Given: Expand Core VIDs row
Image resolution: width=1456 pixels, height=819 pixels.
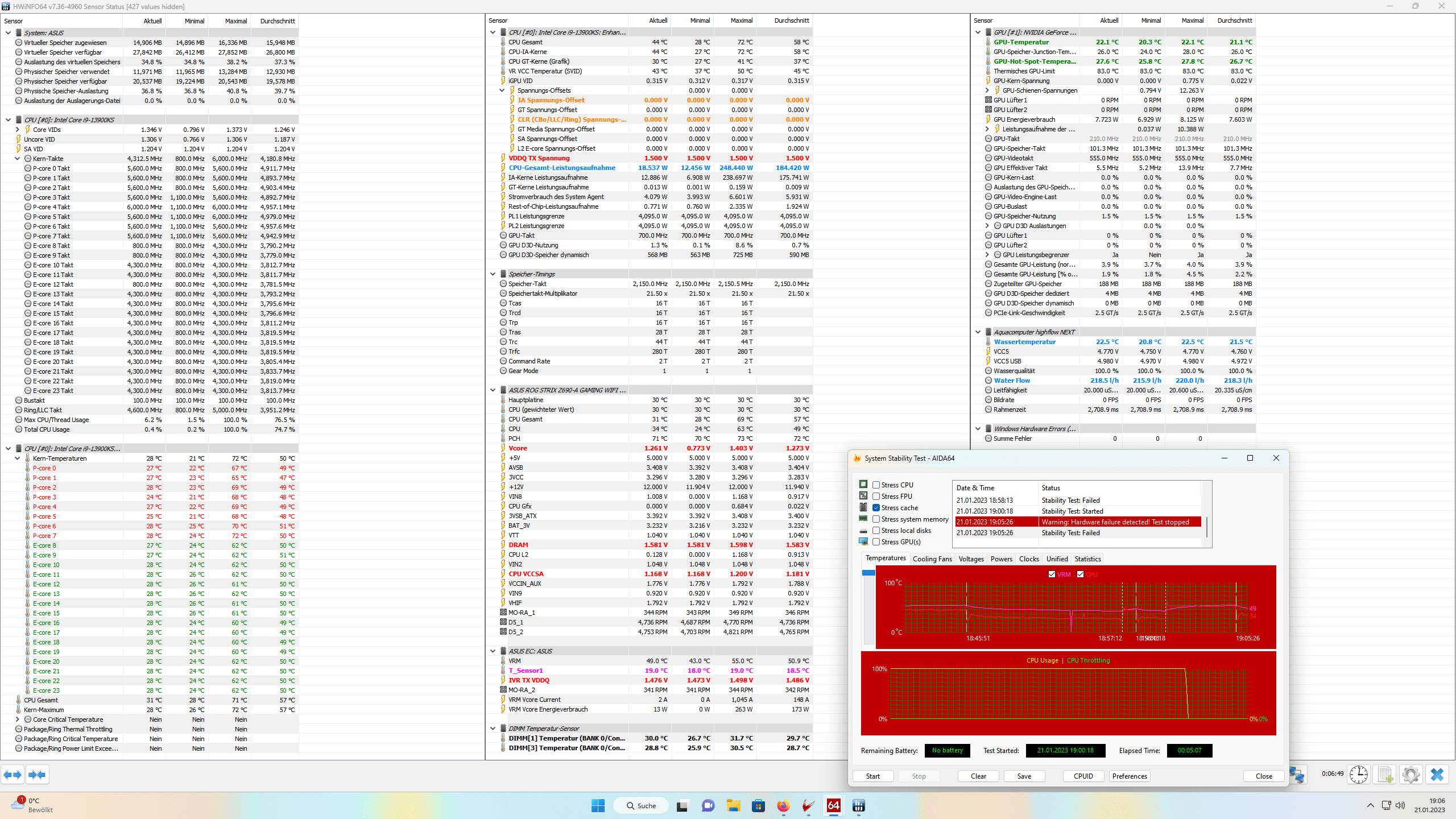Looking at the screenshot, I should click(x=18, y=130).
